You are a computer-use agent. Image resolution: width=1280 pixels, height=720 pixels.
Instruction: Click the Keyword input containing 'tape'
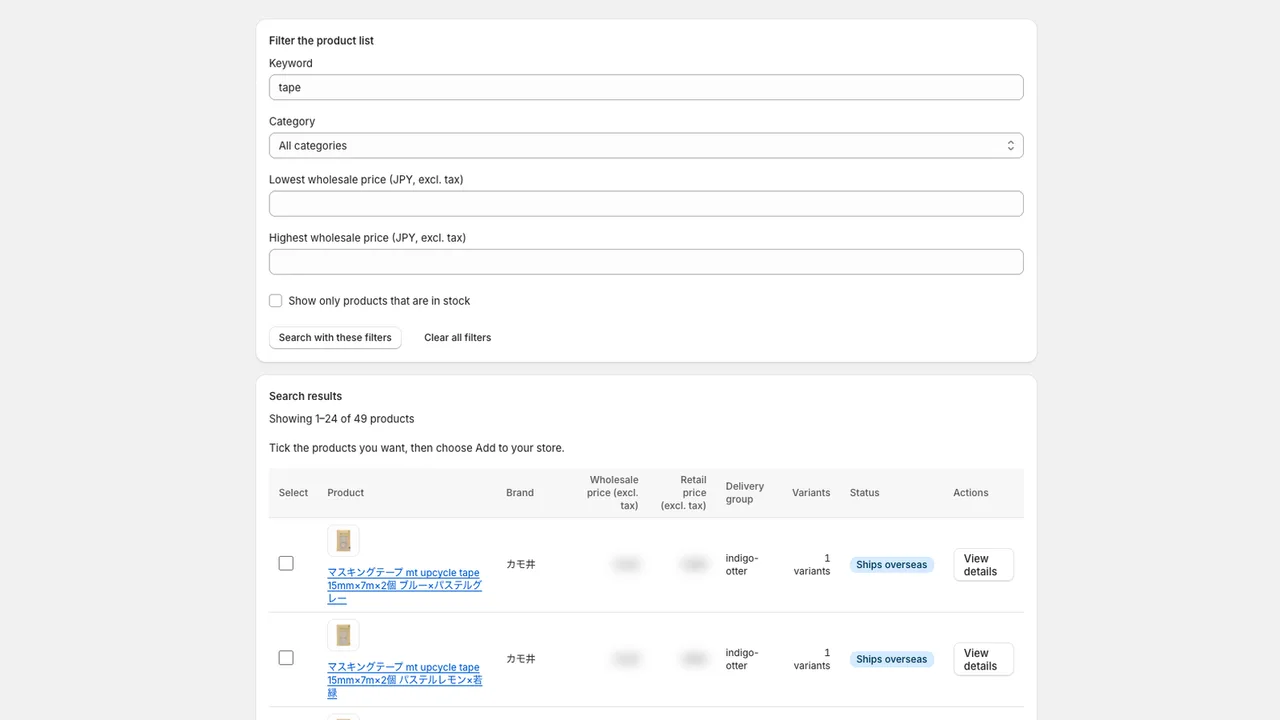tap(646, 87)
